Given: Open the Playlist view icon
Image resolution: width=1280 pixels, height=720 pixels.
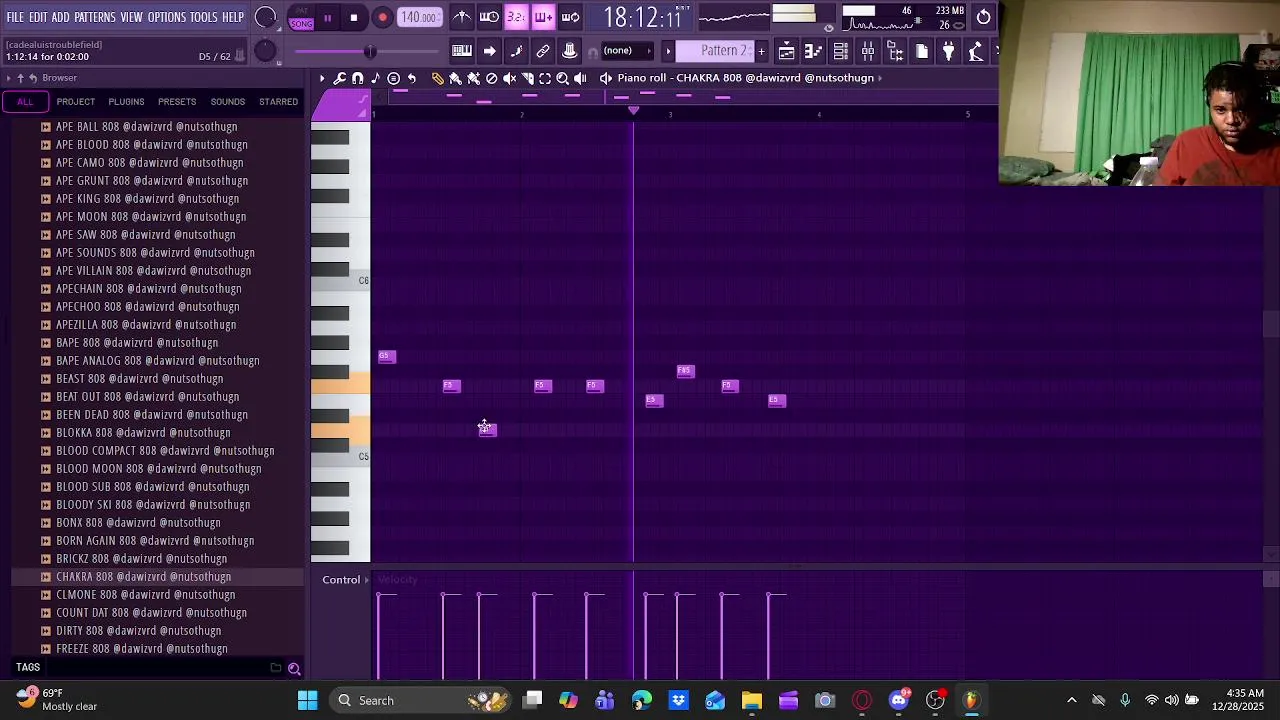Looking at the screenshot, I should [x=787, y=51].
